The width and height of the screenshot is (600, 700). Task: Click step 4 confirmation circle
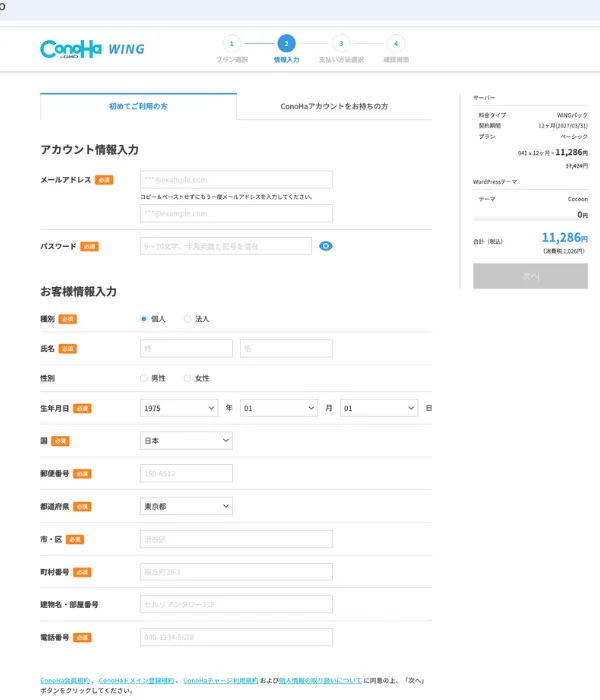pos(396,43)
